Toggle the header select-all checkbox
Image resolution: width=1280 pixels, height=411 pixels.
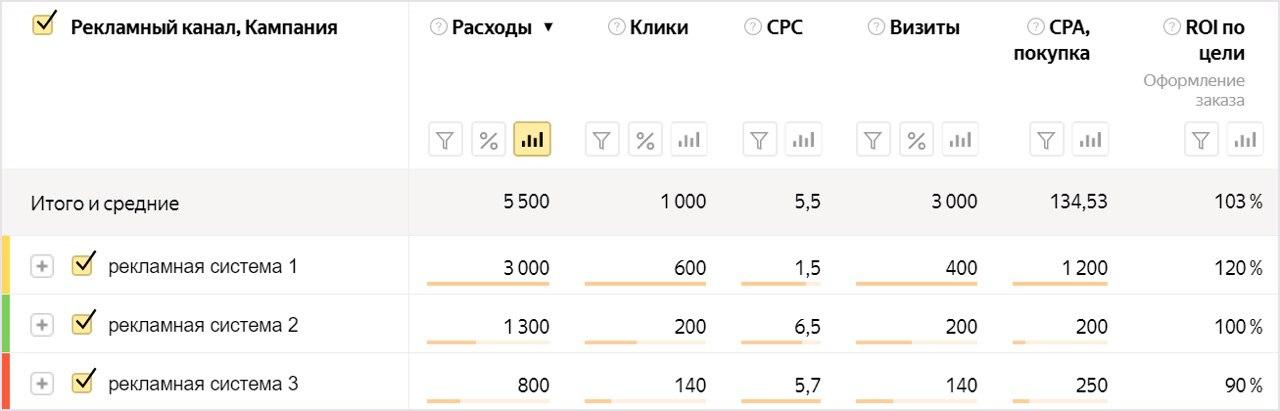pyautogui.click(x=44, y=24)
